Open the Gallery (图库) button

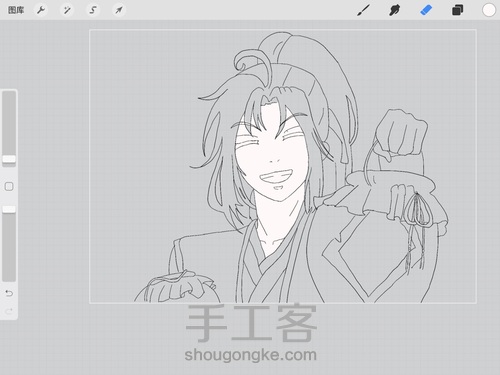[x=16, y=10]
